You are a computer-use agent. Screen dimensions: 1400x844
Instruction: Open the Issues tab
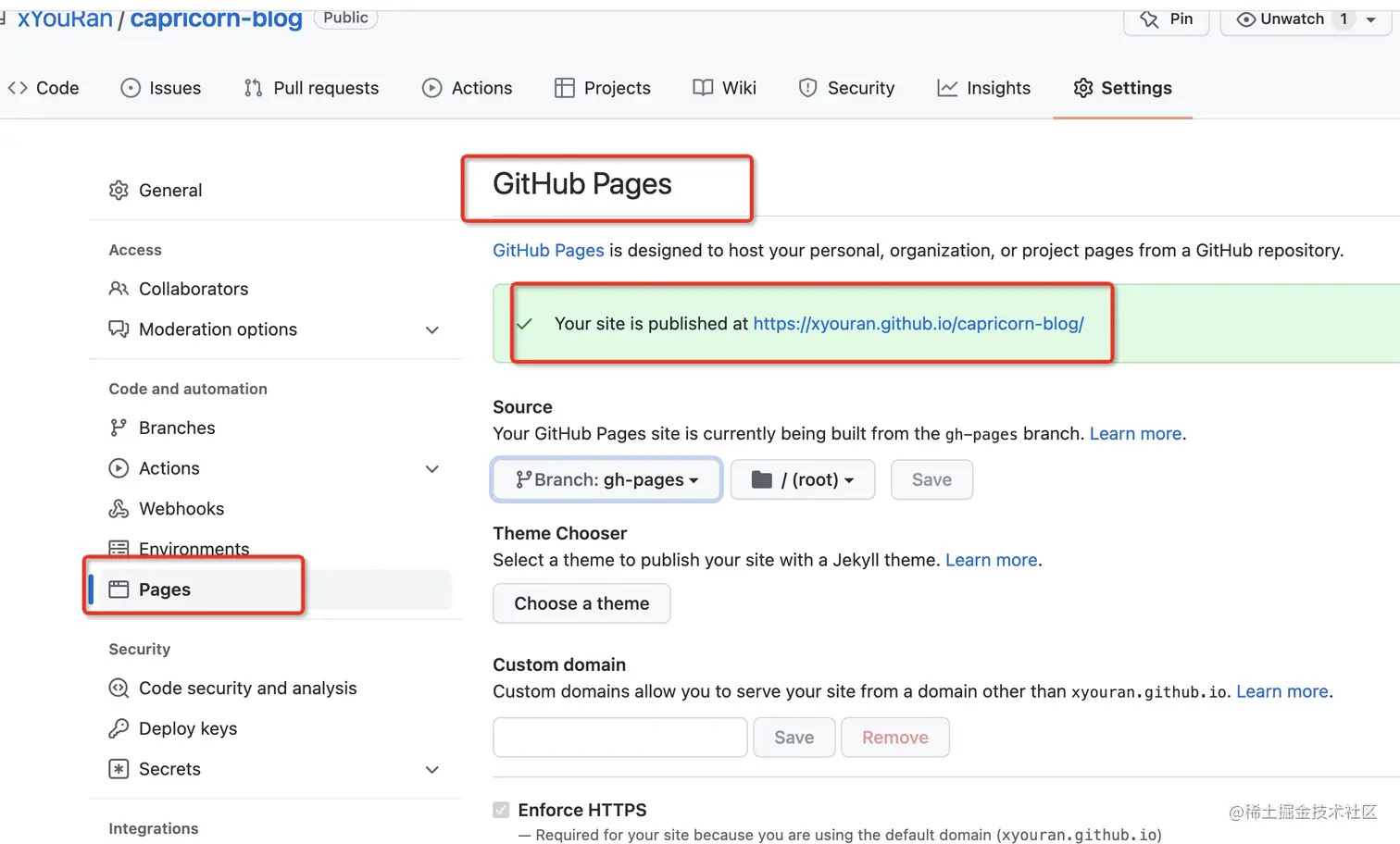coord(161,88)
